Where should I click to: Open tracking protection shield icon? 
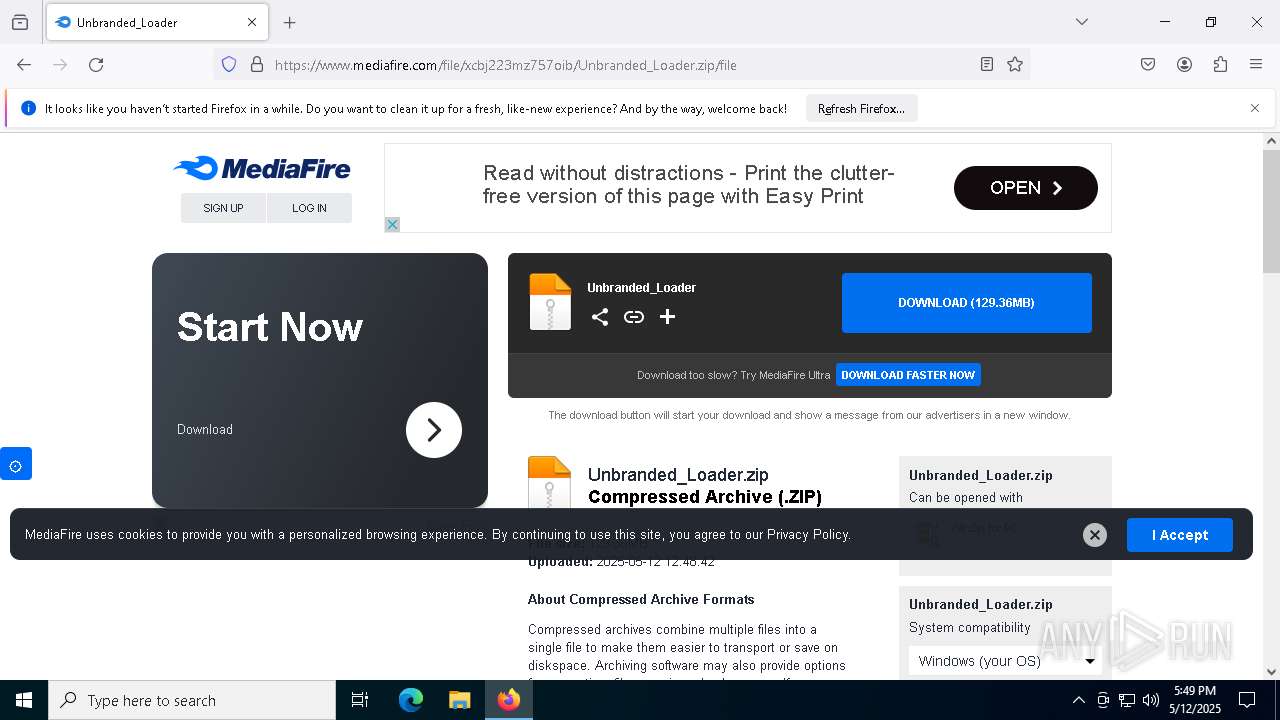point(229,65)
